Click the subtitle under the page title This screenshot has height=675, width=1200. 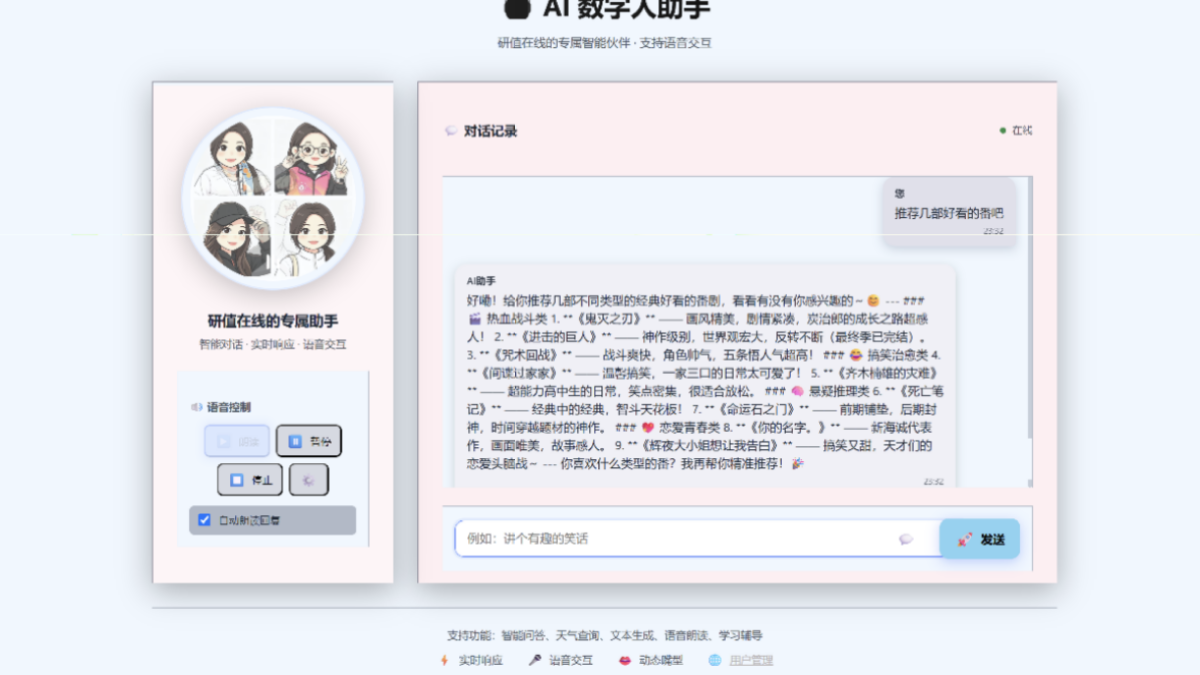[605, 43]
